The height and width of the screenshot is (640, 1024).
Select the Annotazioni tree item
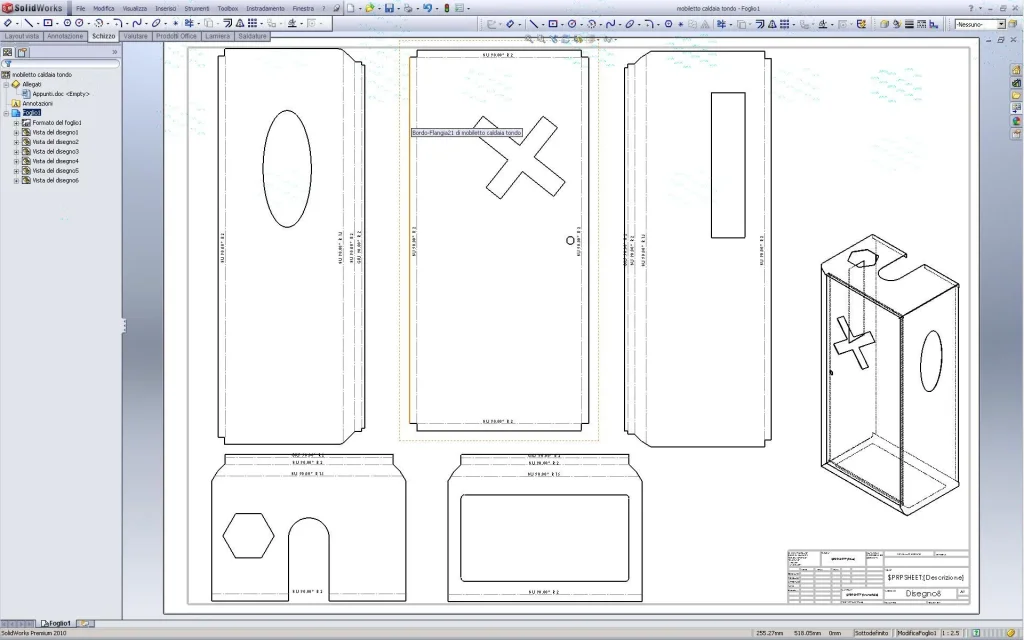click(37, 103)
